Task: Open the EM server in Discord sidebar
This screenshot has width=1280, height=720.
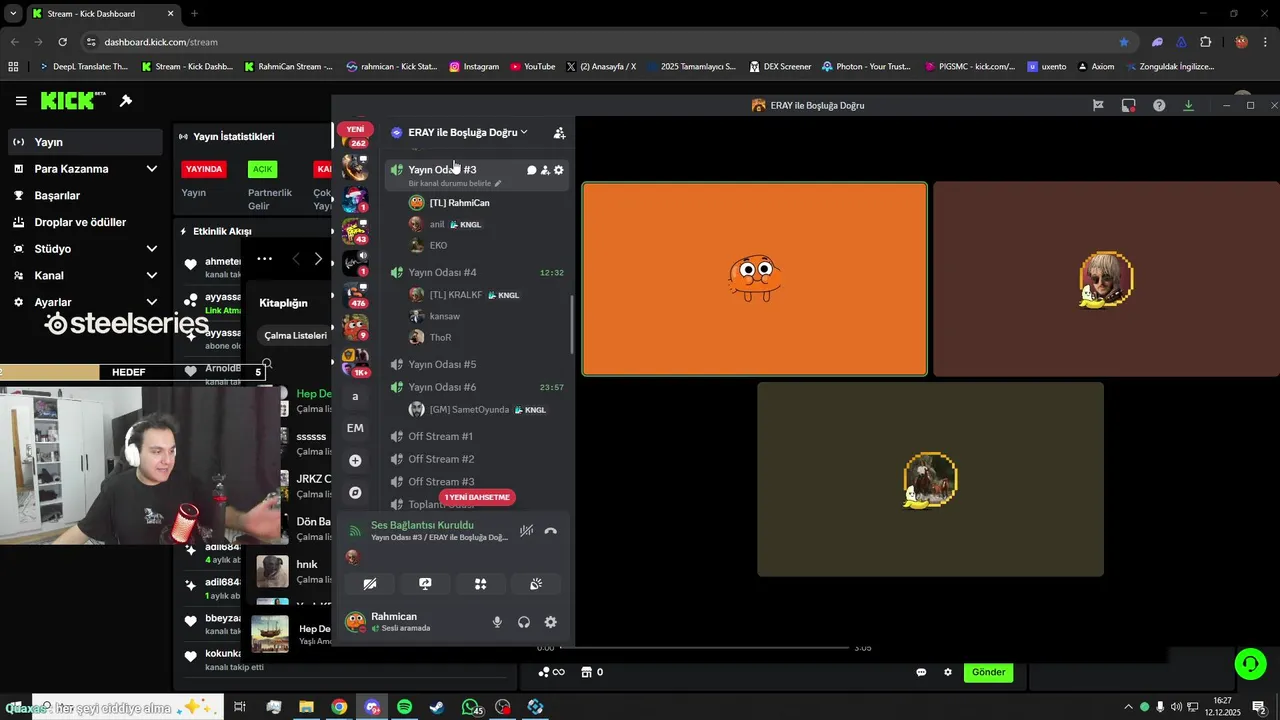Action: click(355, 428)
